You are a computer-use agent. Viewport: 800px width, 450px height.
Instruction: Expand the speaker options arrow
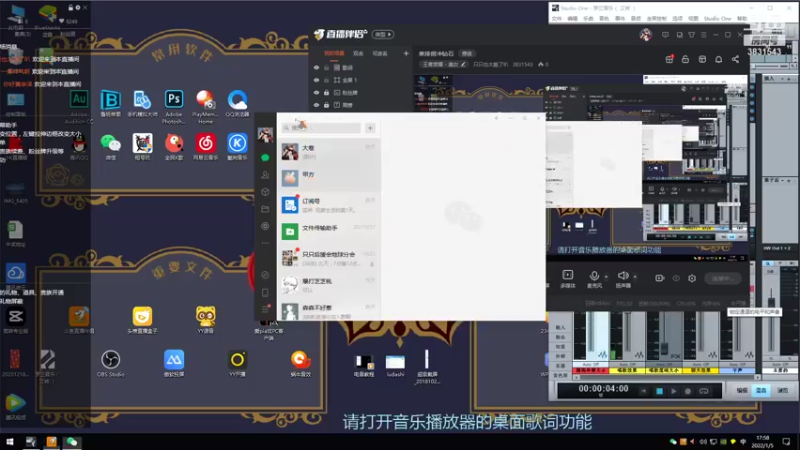635,277
